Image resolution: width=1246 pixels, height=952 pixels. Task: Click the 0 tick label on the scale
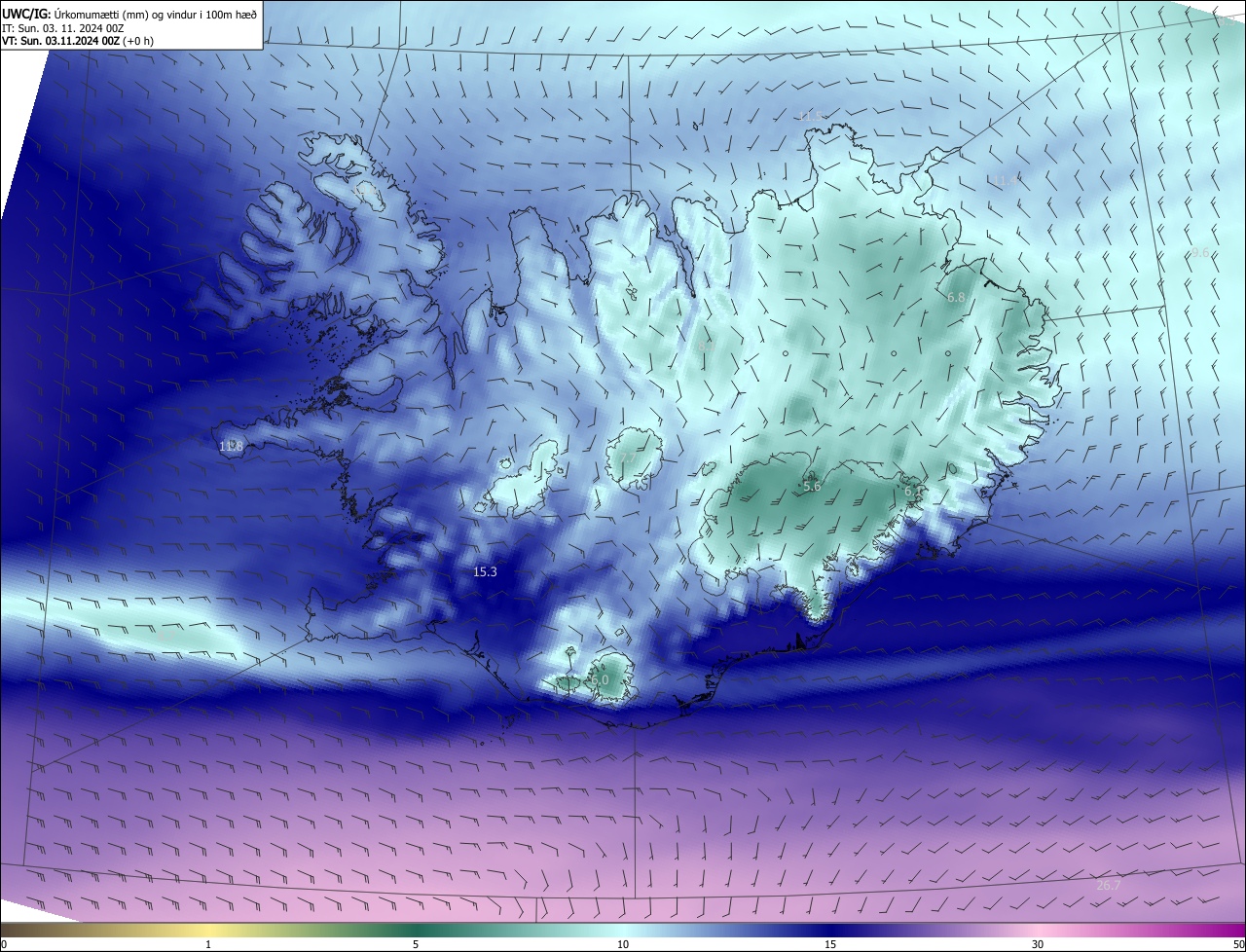pyautogui.click(x=4, y=944)
